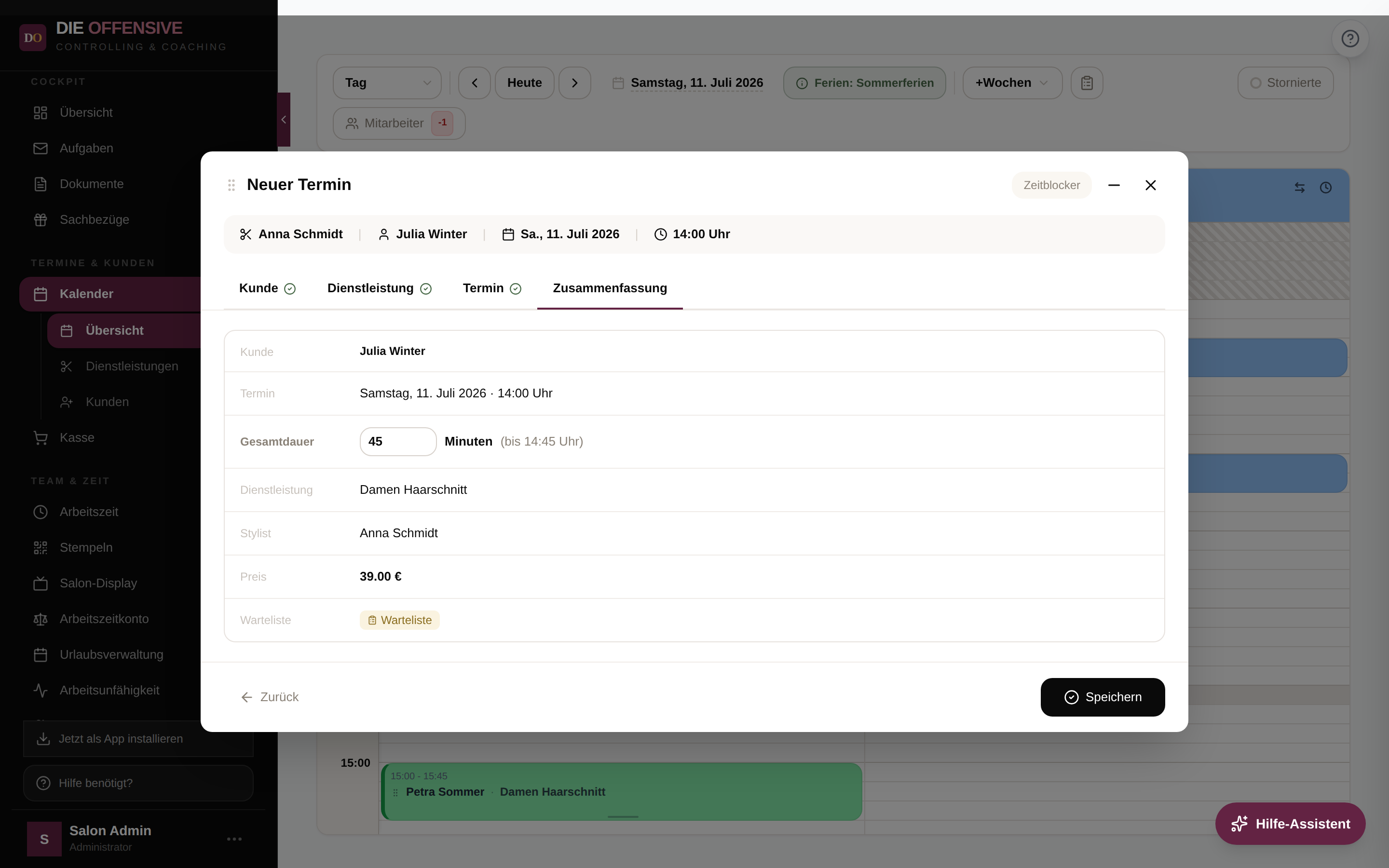The image size is (1389, 868).
Task: Click the clock icon beside 14:00 Uhr
Action: click(661, 234)
